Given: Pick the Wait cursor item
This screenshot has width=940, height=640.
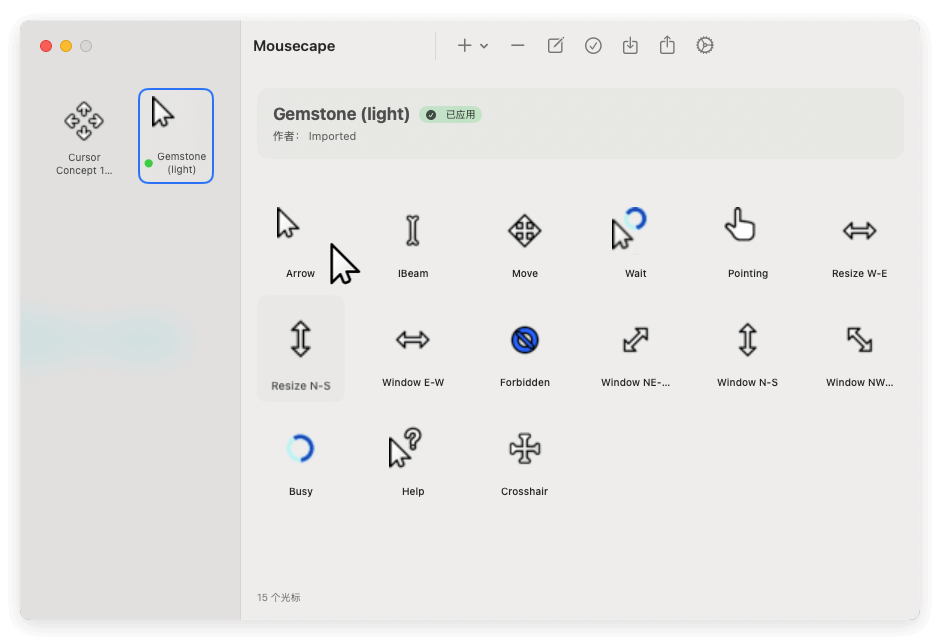Looking at the screenshot, I should (635, 240).
